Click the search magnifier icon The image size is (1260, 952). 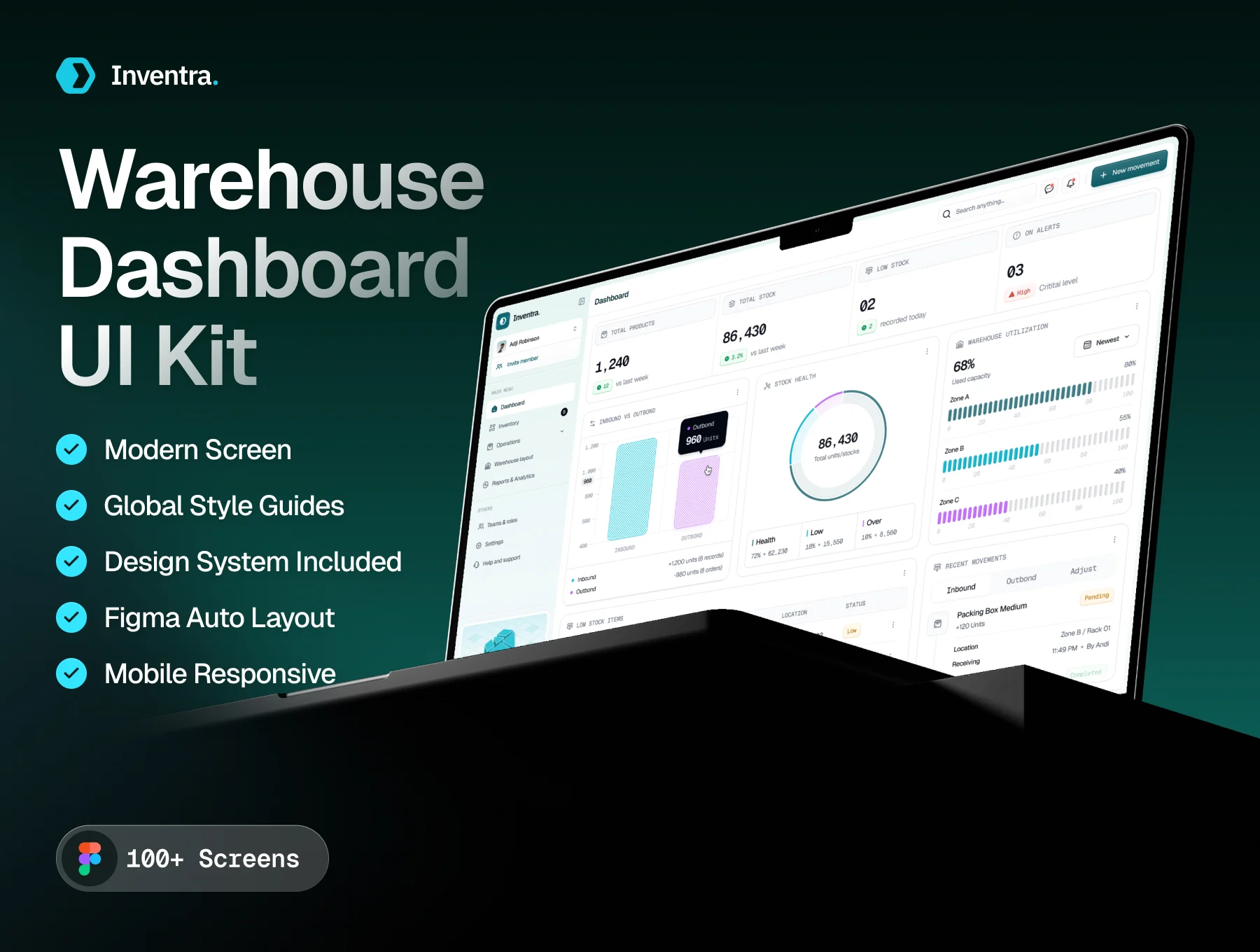pos(946,214)
